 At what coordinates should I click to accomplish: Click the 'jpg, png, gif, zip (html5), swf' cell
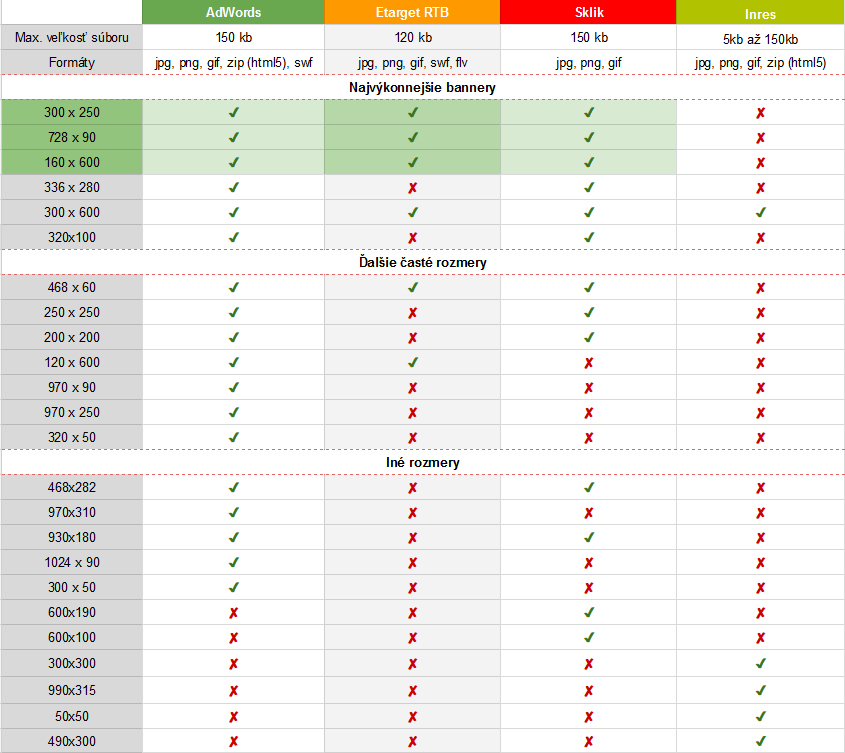point(233,63)
